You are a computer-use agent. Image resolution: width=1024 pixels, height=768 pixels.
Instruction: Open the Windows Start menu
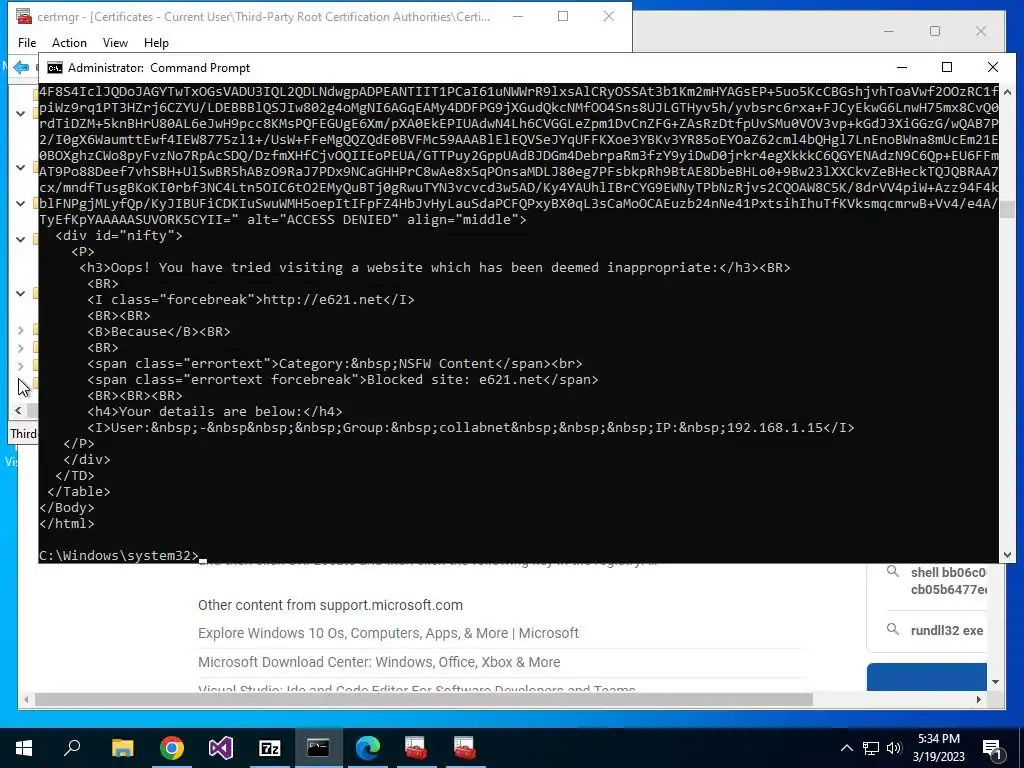coord(24,748)
